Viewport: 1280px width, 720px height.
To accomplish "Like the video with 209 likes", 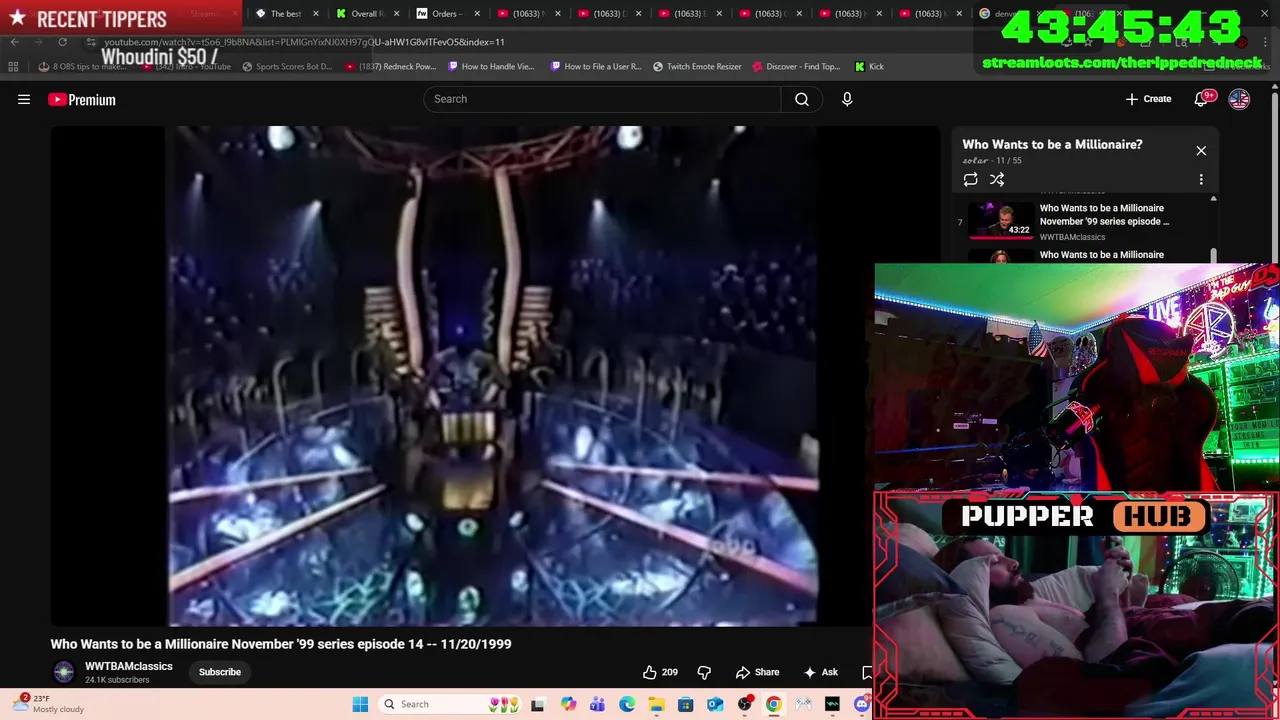I will point(660,672).
